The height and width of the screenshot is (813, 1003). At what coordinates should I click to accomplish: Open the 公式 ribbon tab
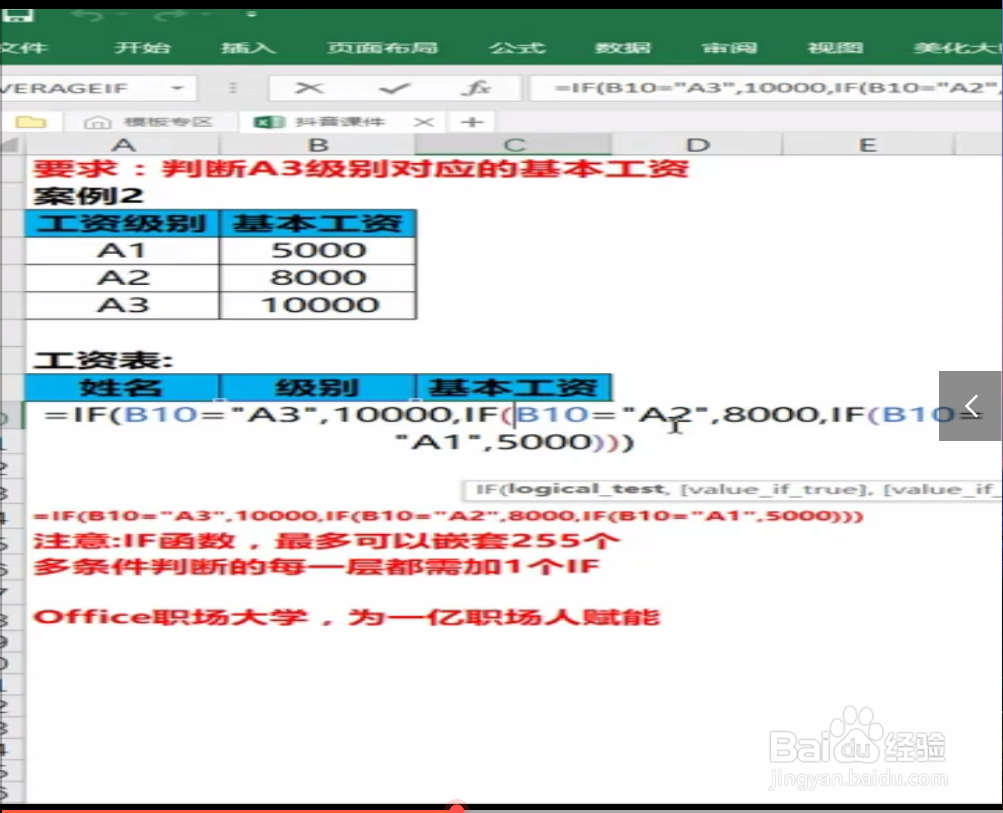tap(517, 47)
